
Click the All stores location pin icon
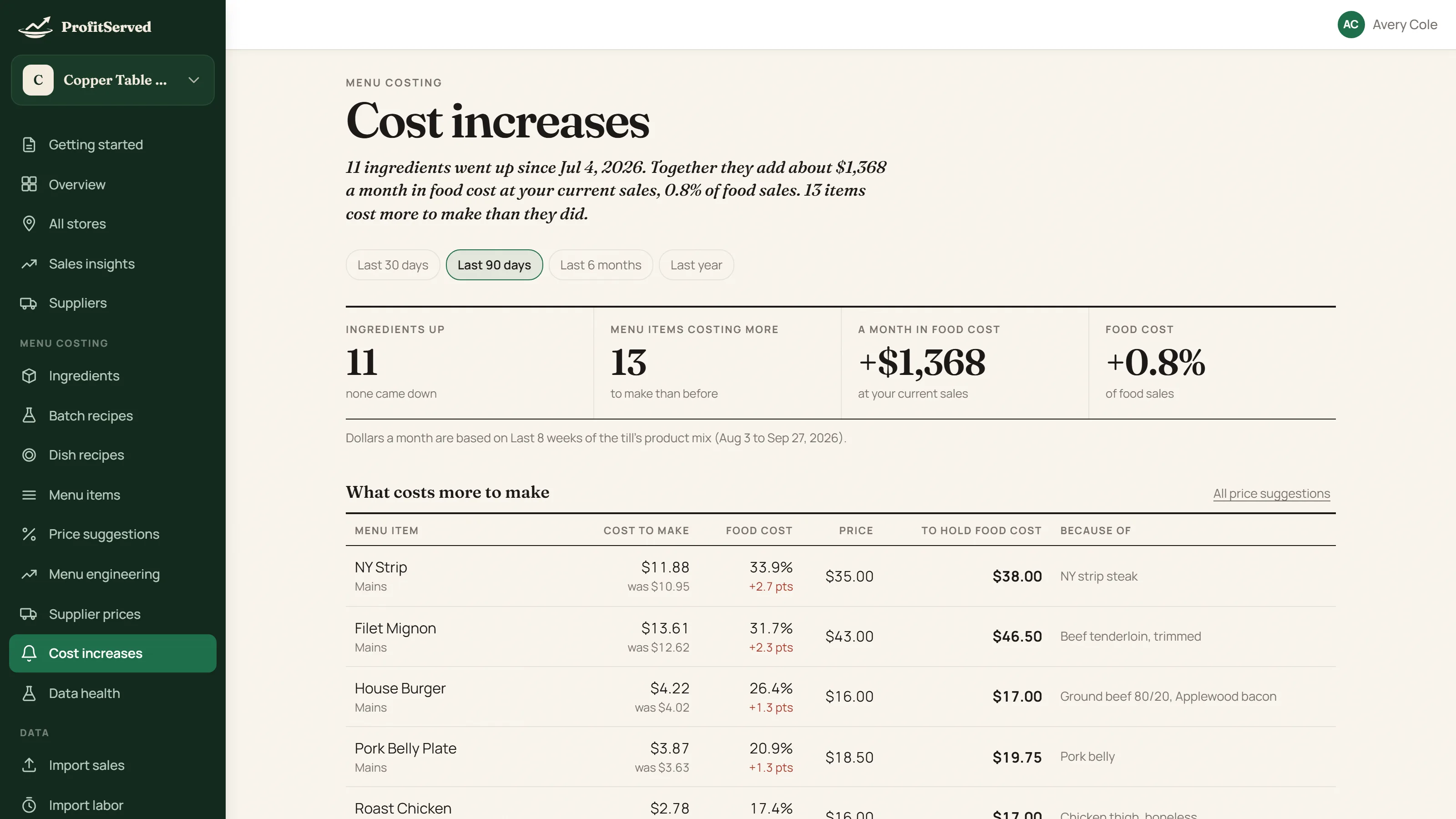click(x=29, y=224)
